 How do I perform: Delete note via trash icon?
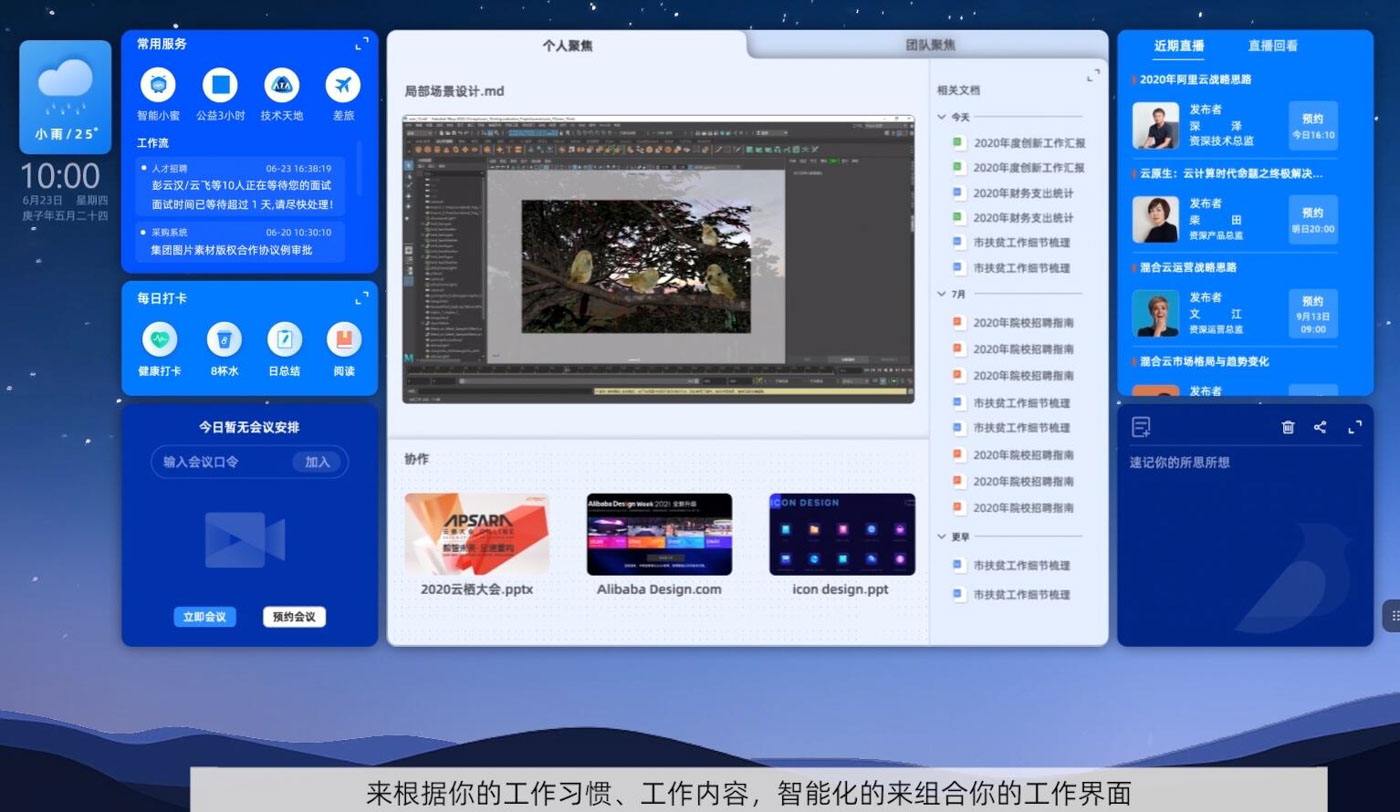tap(1289, 427)
